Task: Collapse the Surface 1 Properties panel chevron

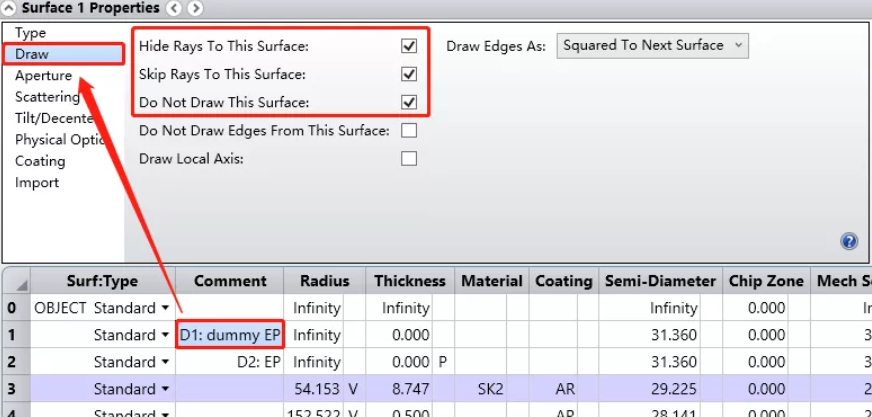Action: click(x=9, y=8)
